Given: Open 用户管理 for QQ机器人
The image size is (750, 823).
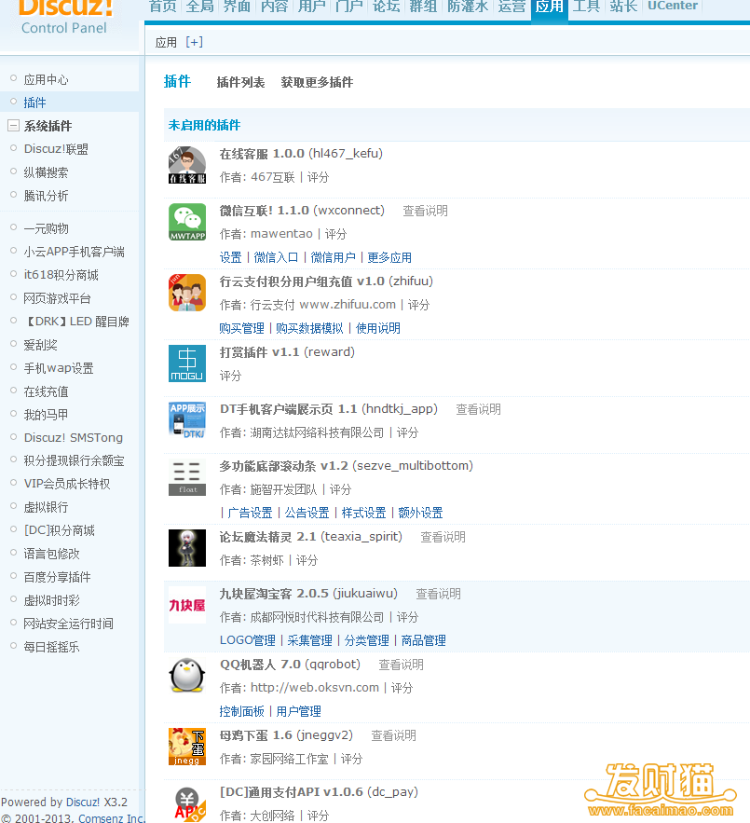Looking at the screenshot, I should (x=299, y=711).
